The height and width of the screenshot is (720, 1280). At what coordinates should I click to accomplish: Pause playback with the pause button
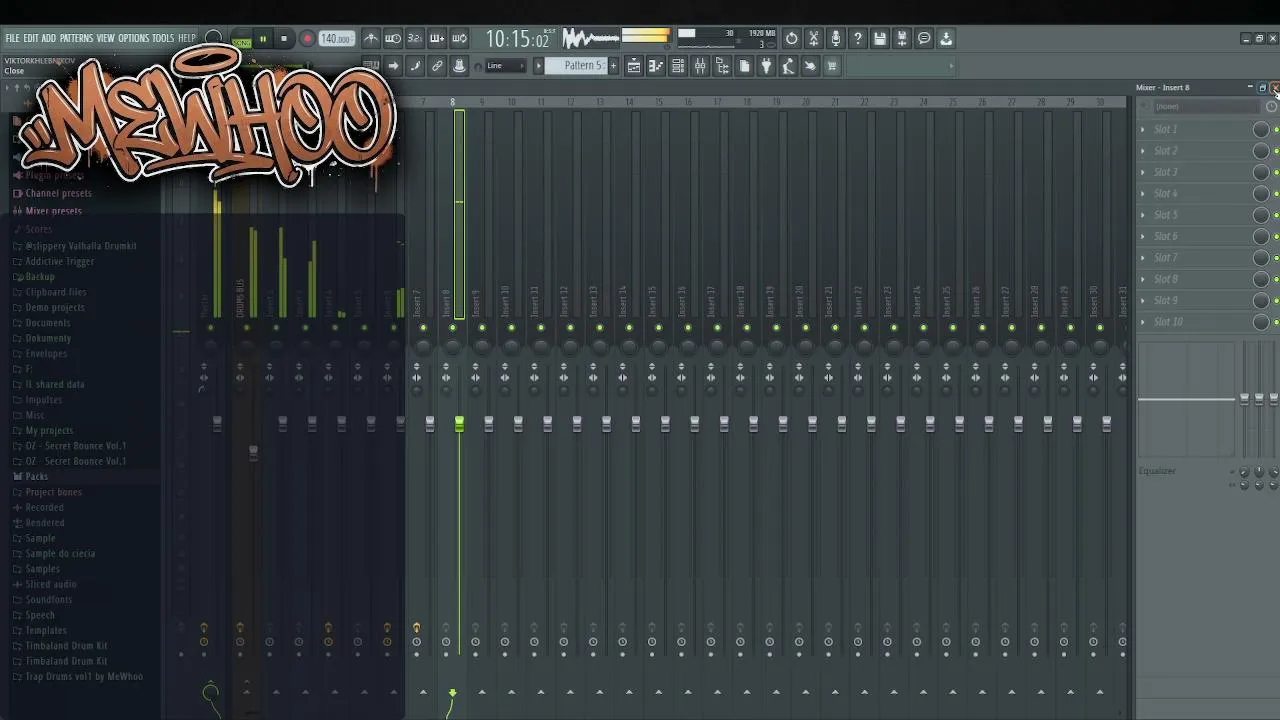(263, 39)
